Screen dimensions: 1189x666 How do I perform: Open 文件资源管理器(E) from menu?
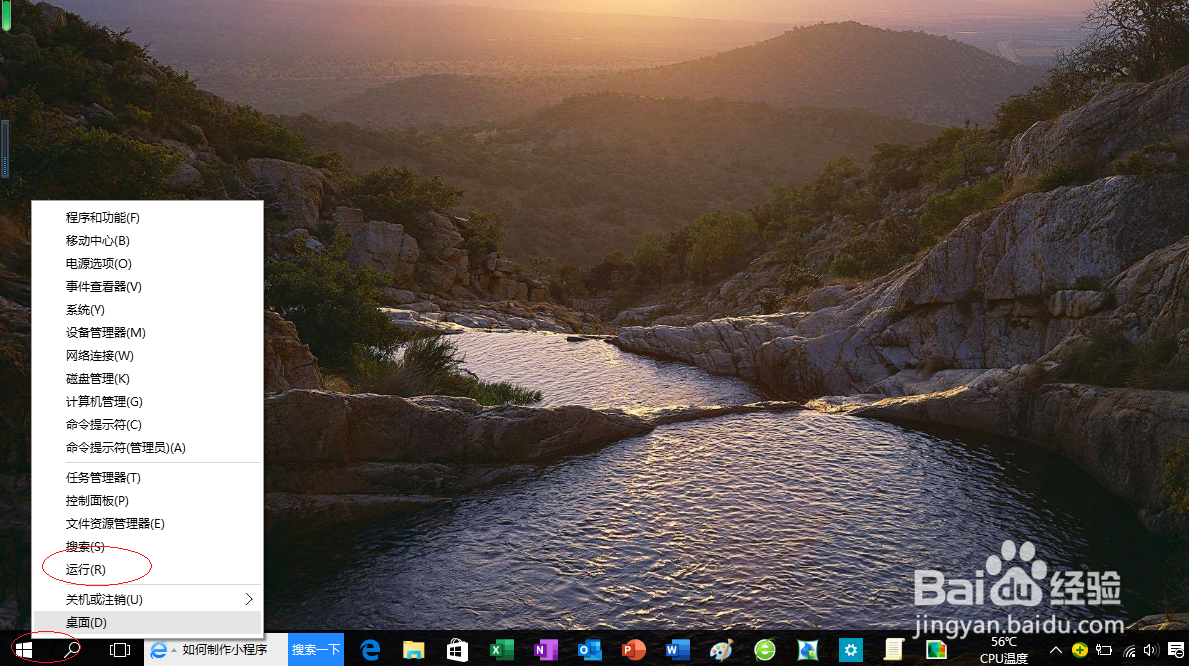(148, 523)
